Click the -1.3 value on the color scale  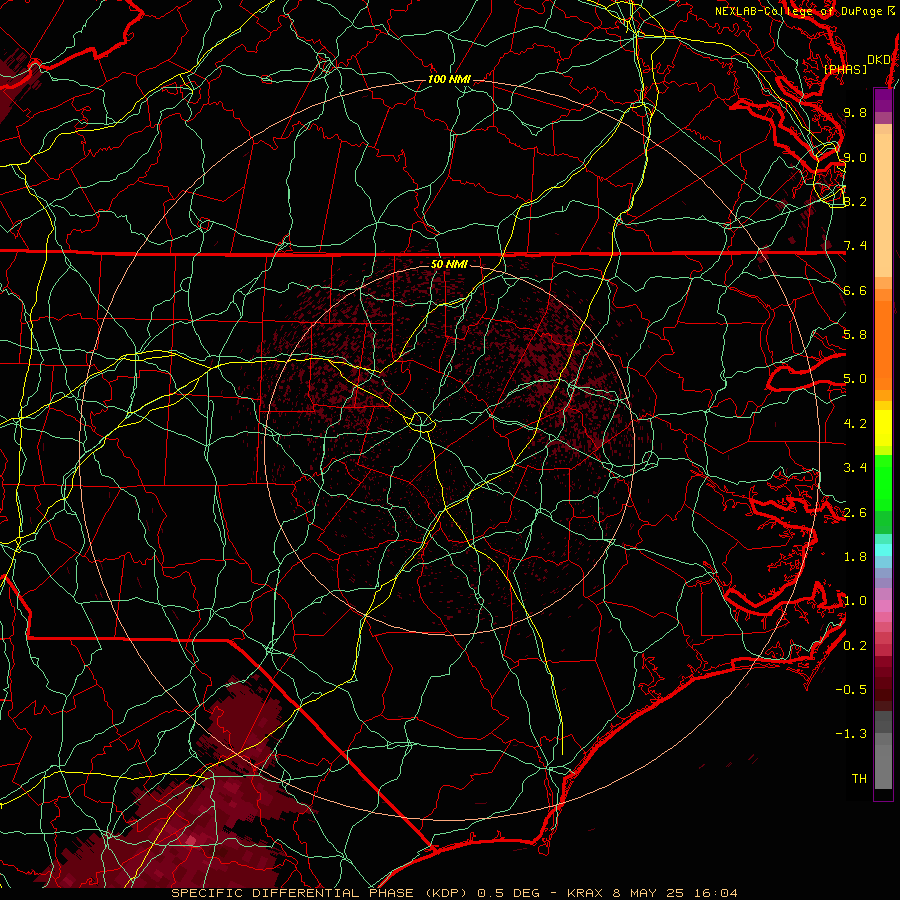pos(851,734)
